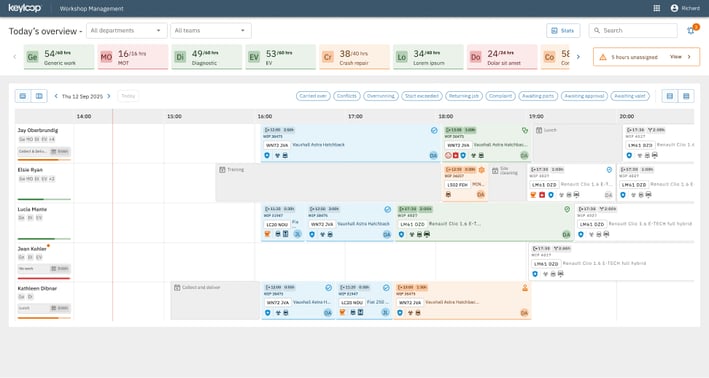
Task: Click the Search input field
Action: [633, 30]
